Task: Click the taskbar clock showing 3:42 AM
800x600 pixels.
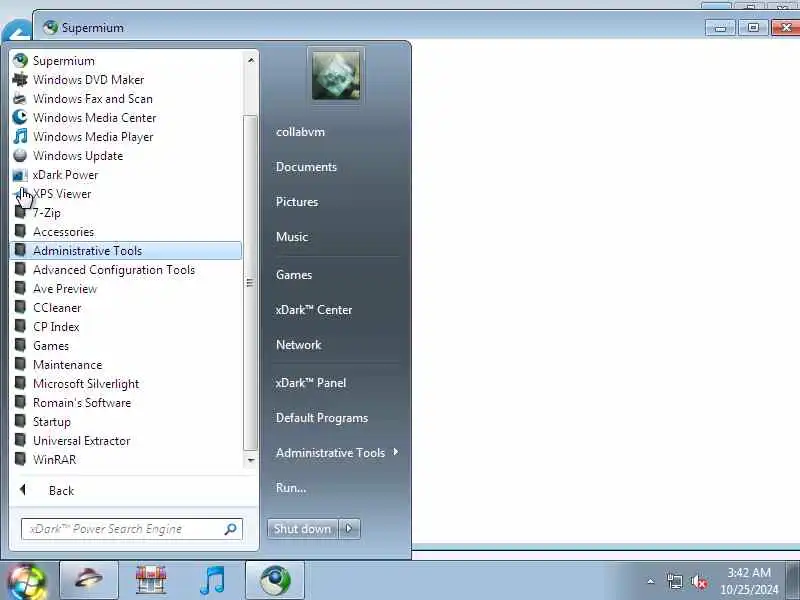Action: point(749,581)
